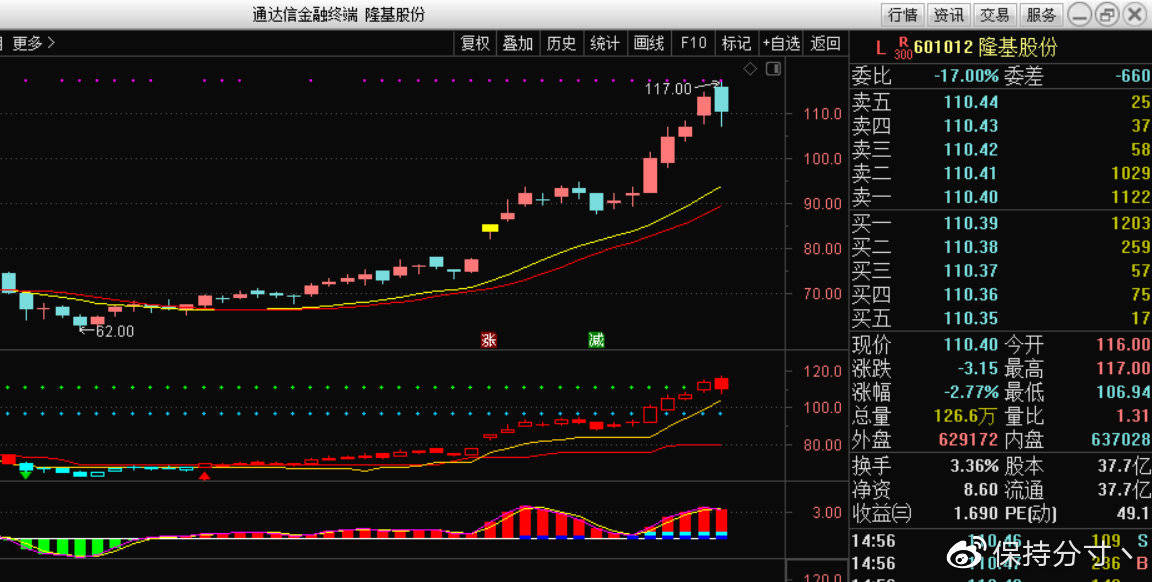Click the 今开 value 116.00

tap(1123, 345)
